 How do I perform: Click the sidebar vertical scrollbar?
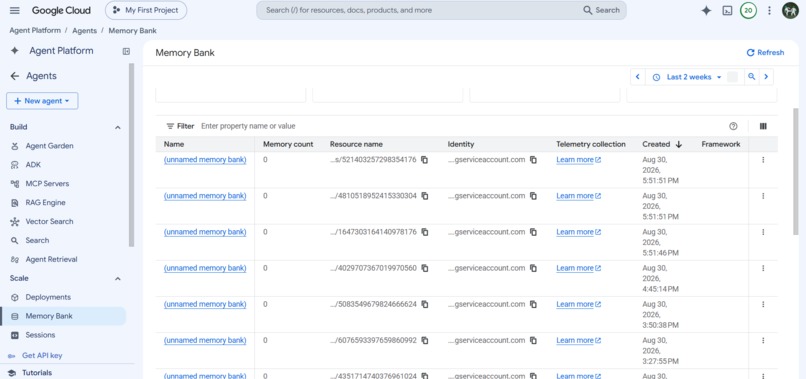coord(132,154)
